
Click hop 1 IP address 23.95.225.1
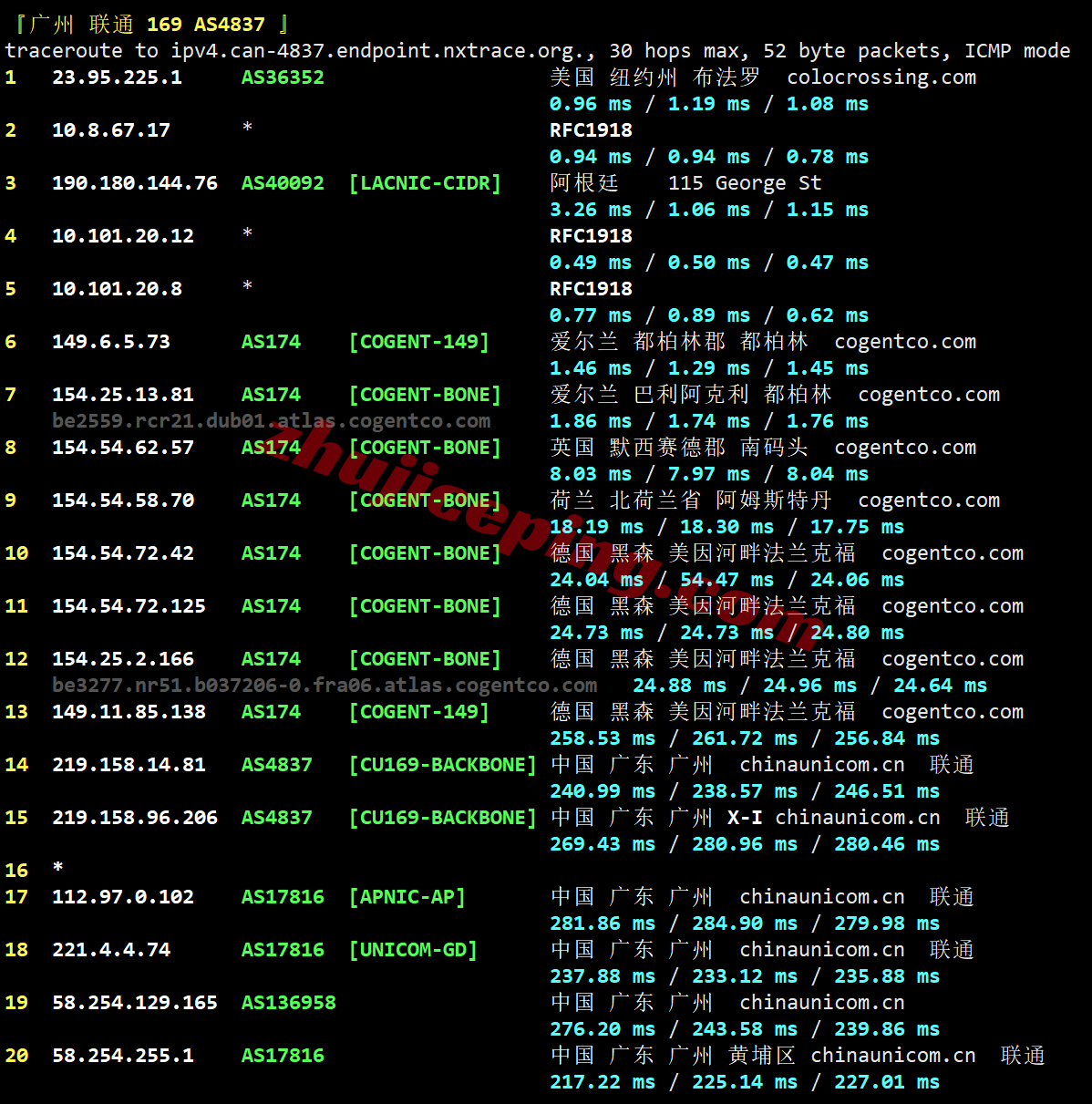pos(117,77)
